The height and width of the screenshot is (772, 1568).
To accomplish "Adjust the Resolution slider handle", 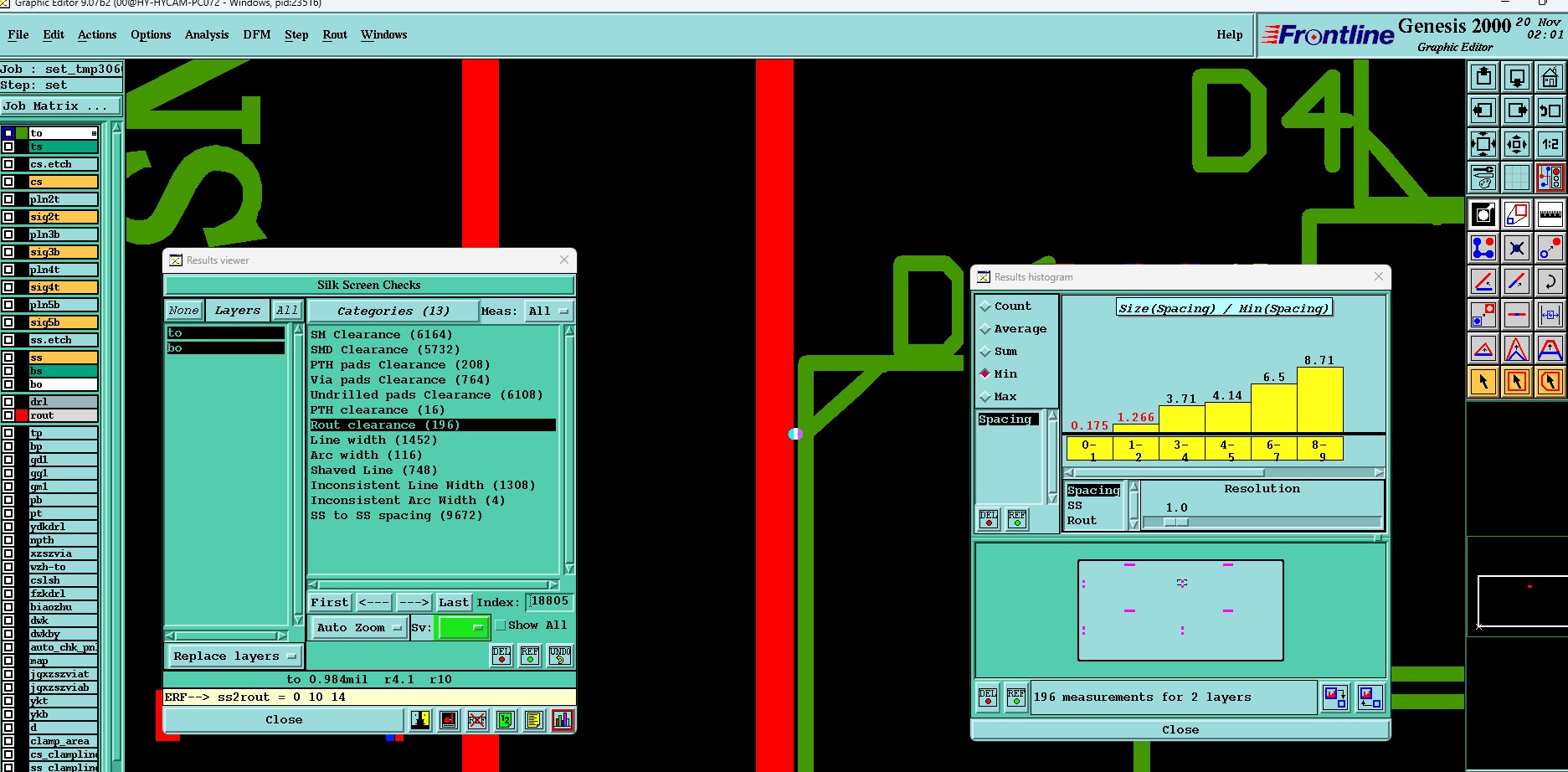I will coord(1175,522).
